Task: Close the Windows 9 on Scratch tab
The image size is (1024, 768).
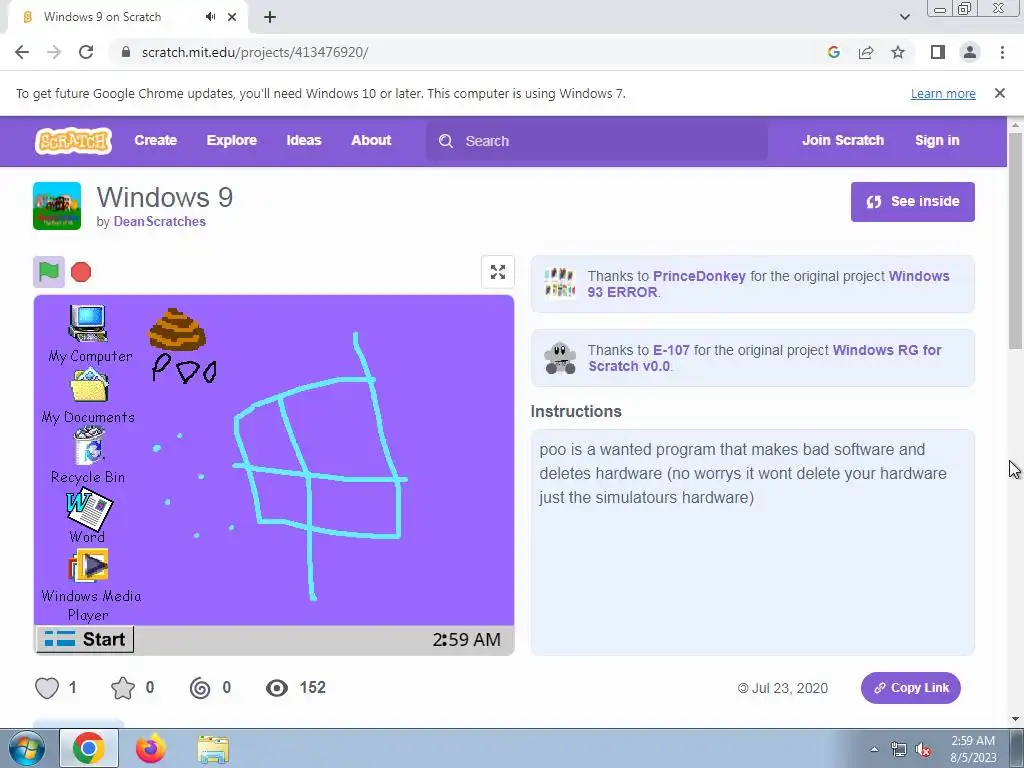Action: coord(232,17)
